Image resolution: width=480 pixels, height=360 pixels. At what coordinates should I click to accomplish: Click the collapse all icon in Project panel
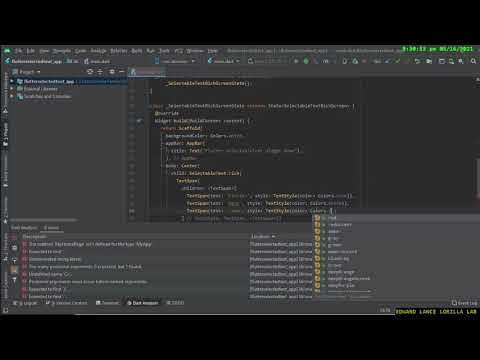[100, 72]
